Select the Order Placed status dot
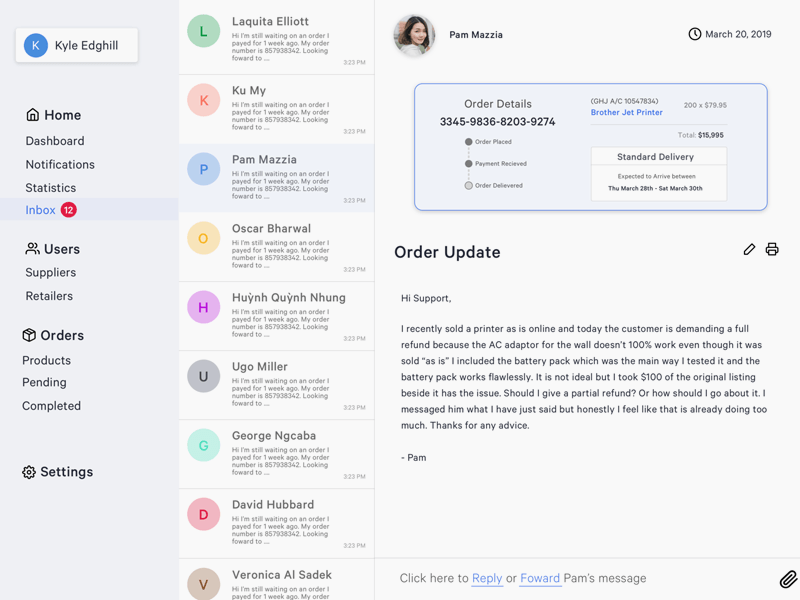The width and height of the screenshot is (800, 600). [467, 141]
